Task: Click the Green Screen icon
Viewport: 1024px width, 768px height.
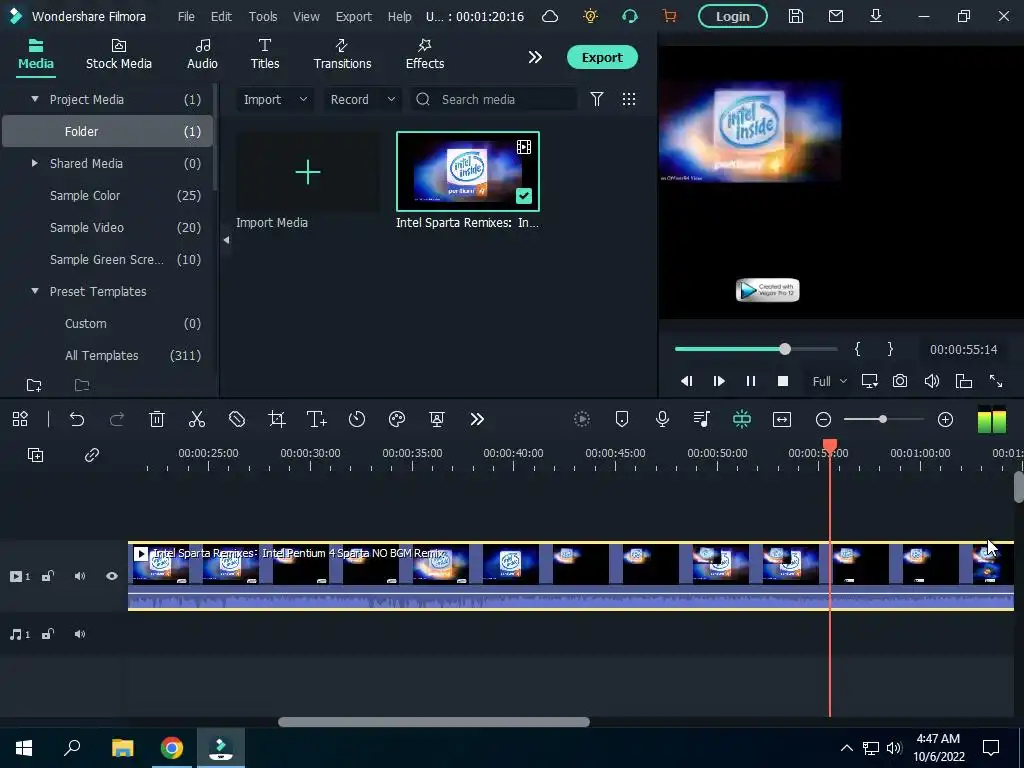Action: (437, 419)
